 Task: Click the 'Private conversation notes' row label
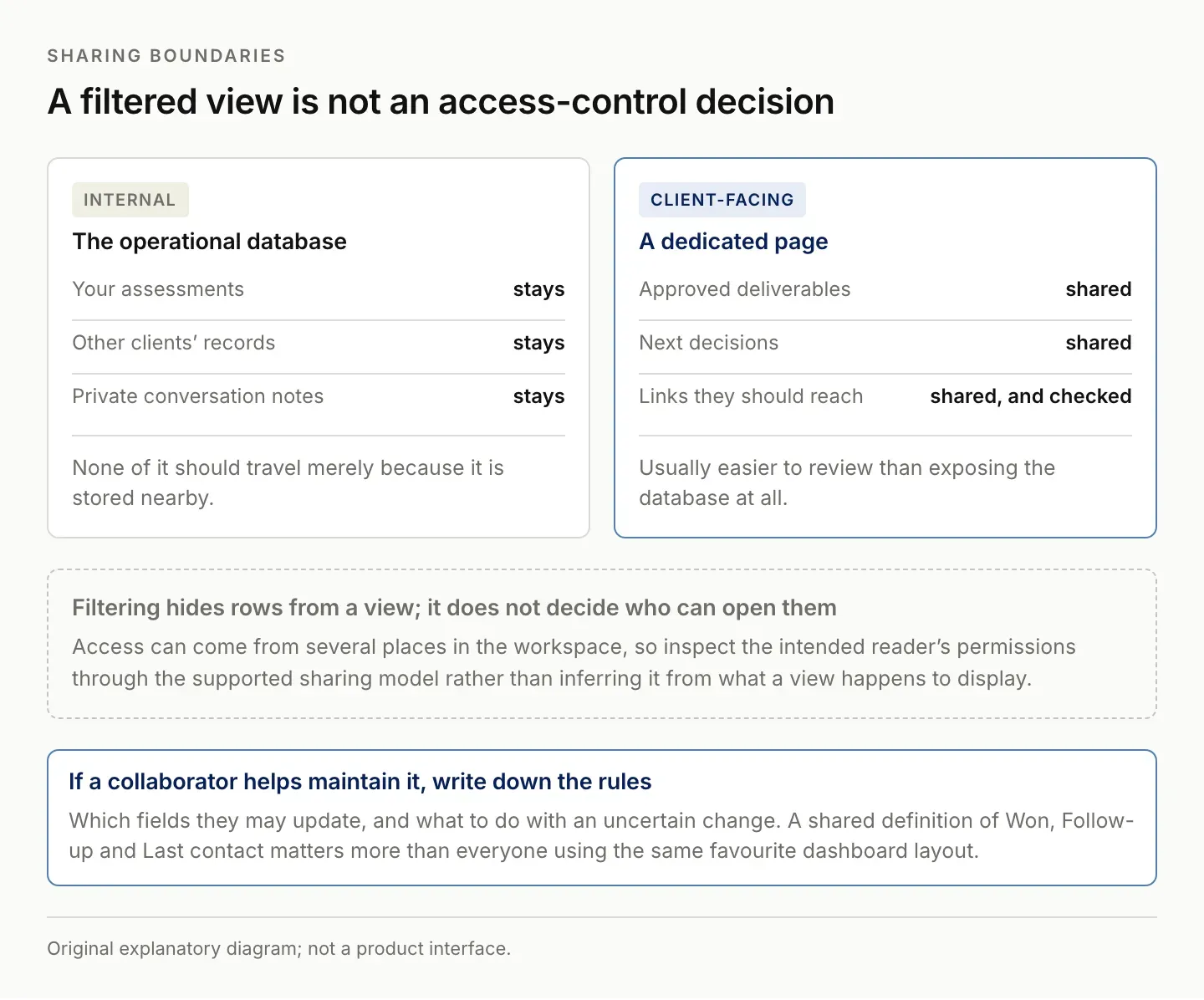(197, 396)
